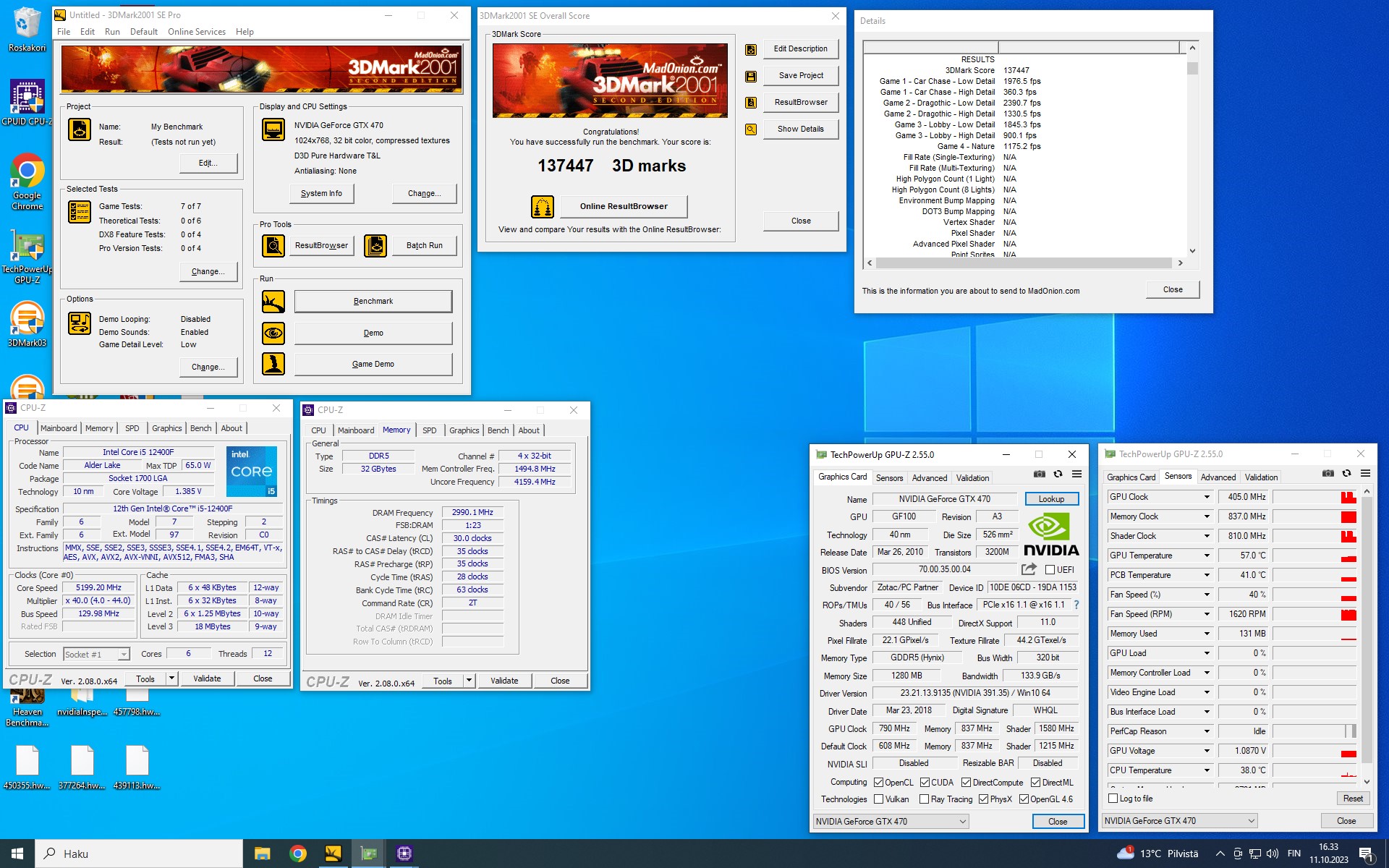Open the GPU Clock sensor dropdown

point(1207,497)
